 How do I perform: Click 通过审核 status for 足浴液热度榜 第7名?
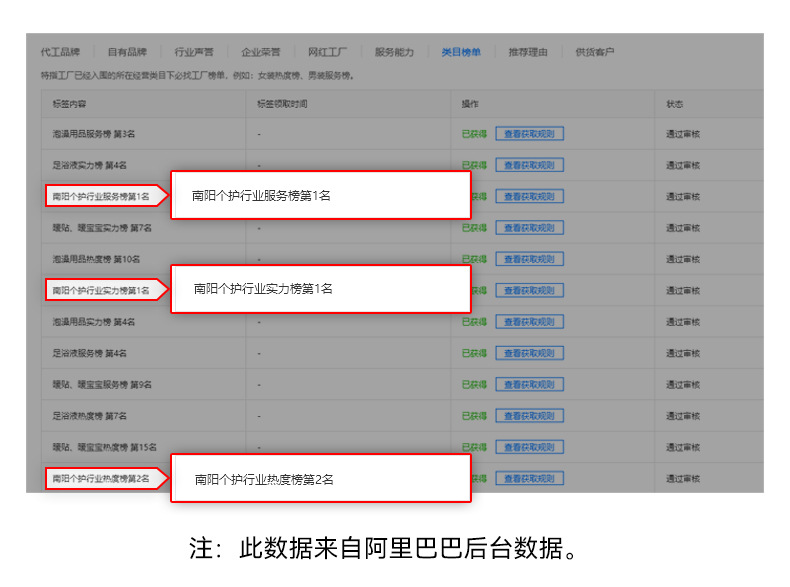pos(683,416)
